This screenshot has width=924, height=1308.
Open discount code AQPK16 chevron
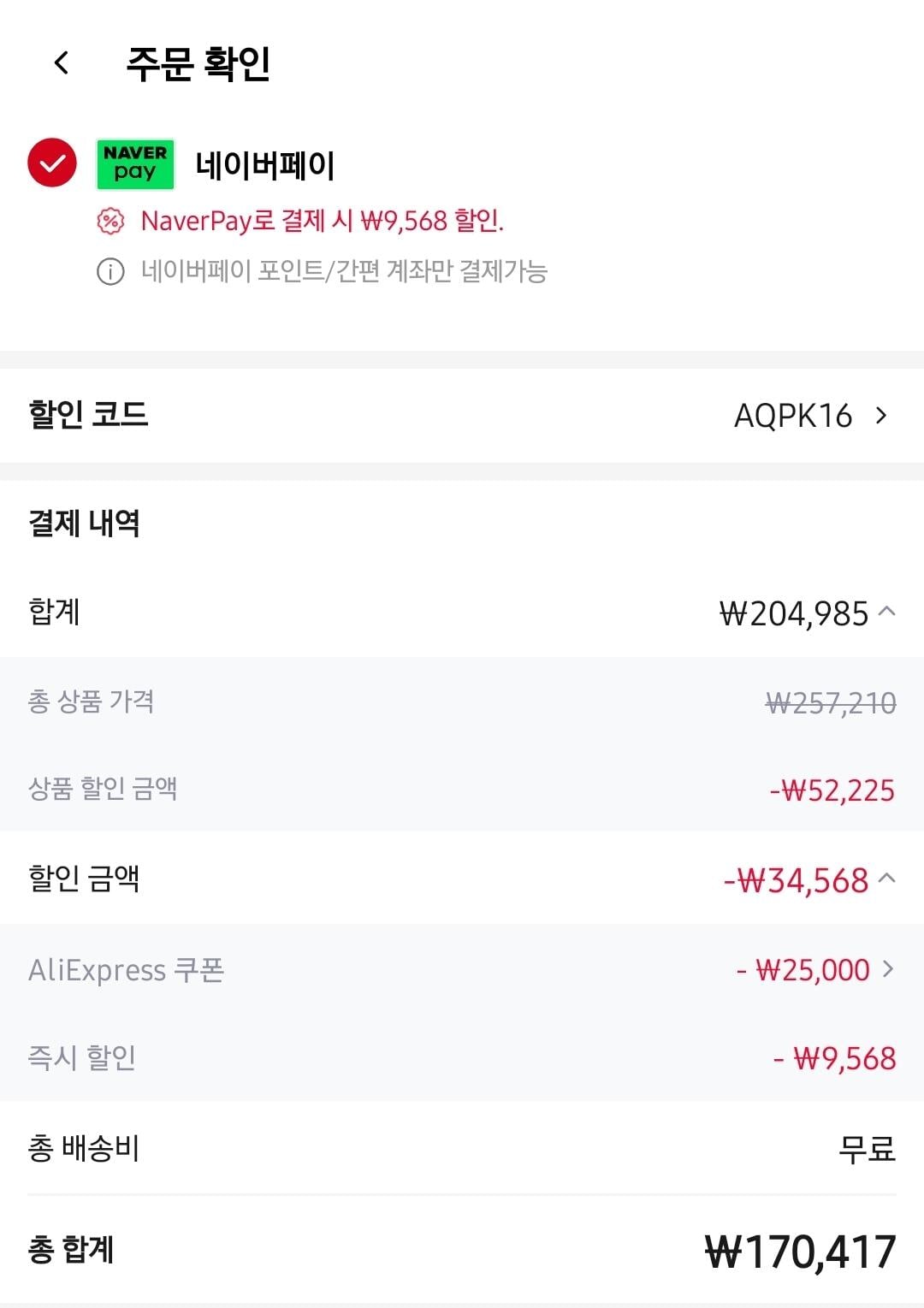(x=881, y=416)
